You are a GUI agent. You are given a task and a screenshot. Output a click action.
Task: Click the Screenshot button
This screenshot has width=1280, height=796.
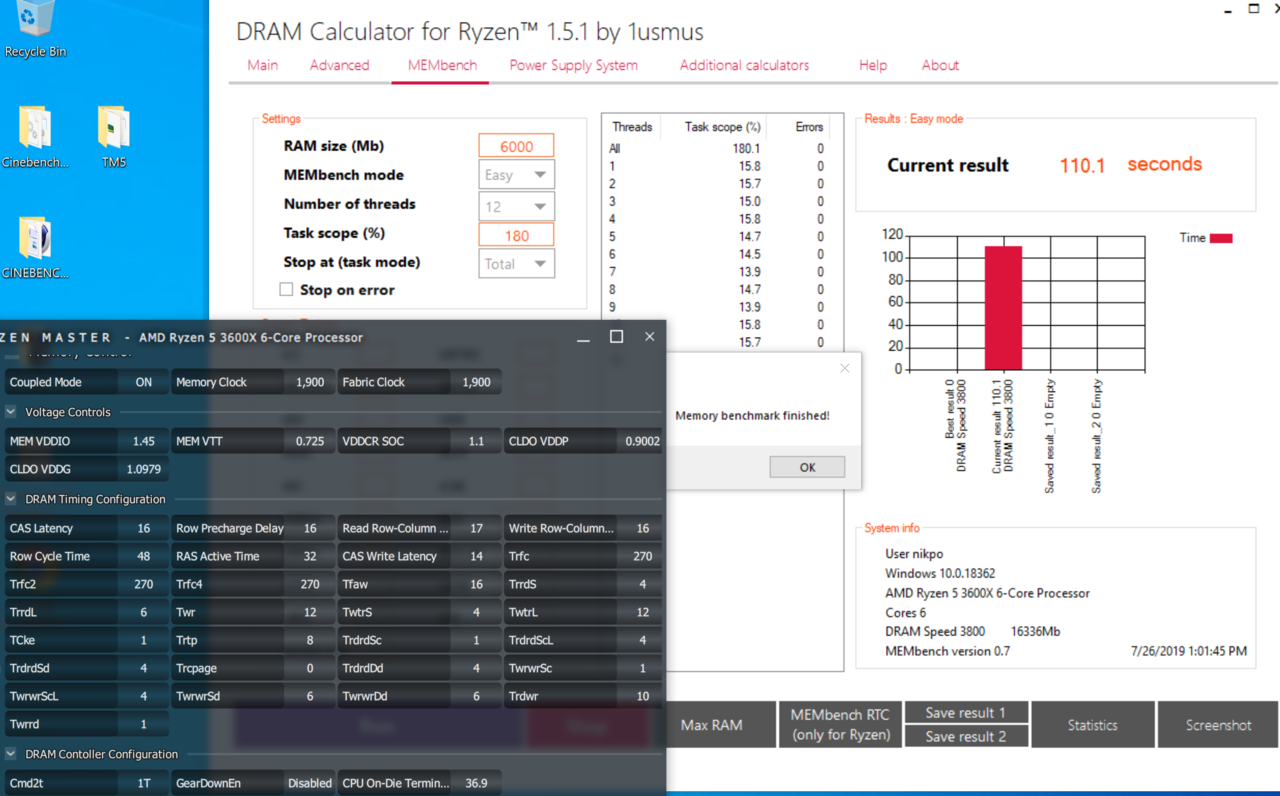[1218, 725]
